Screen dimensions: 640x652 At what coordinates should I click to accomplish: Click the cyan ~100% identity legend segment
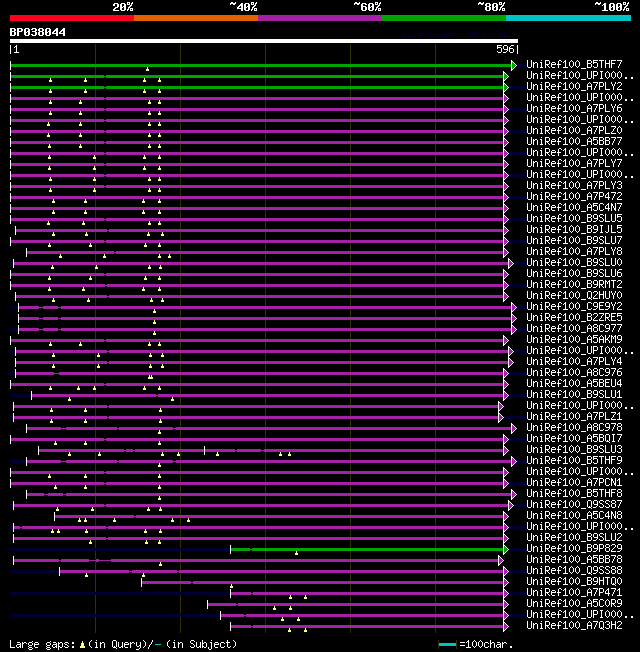point(568,18)
